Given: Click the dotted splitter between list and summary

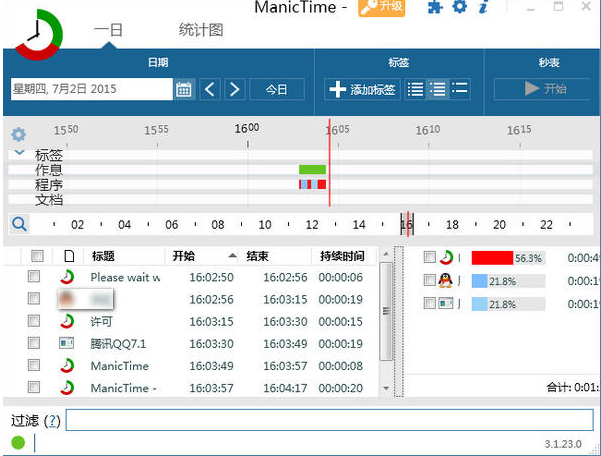Looking at the screenshot, I should [399, 322].
